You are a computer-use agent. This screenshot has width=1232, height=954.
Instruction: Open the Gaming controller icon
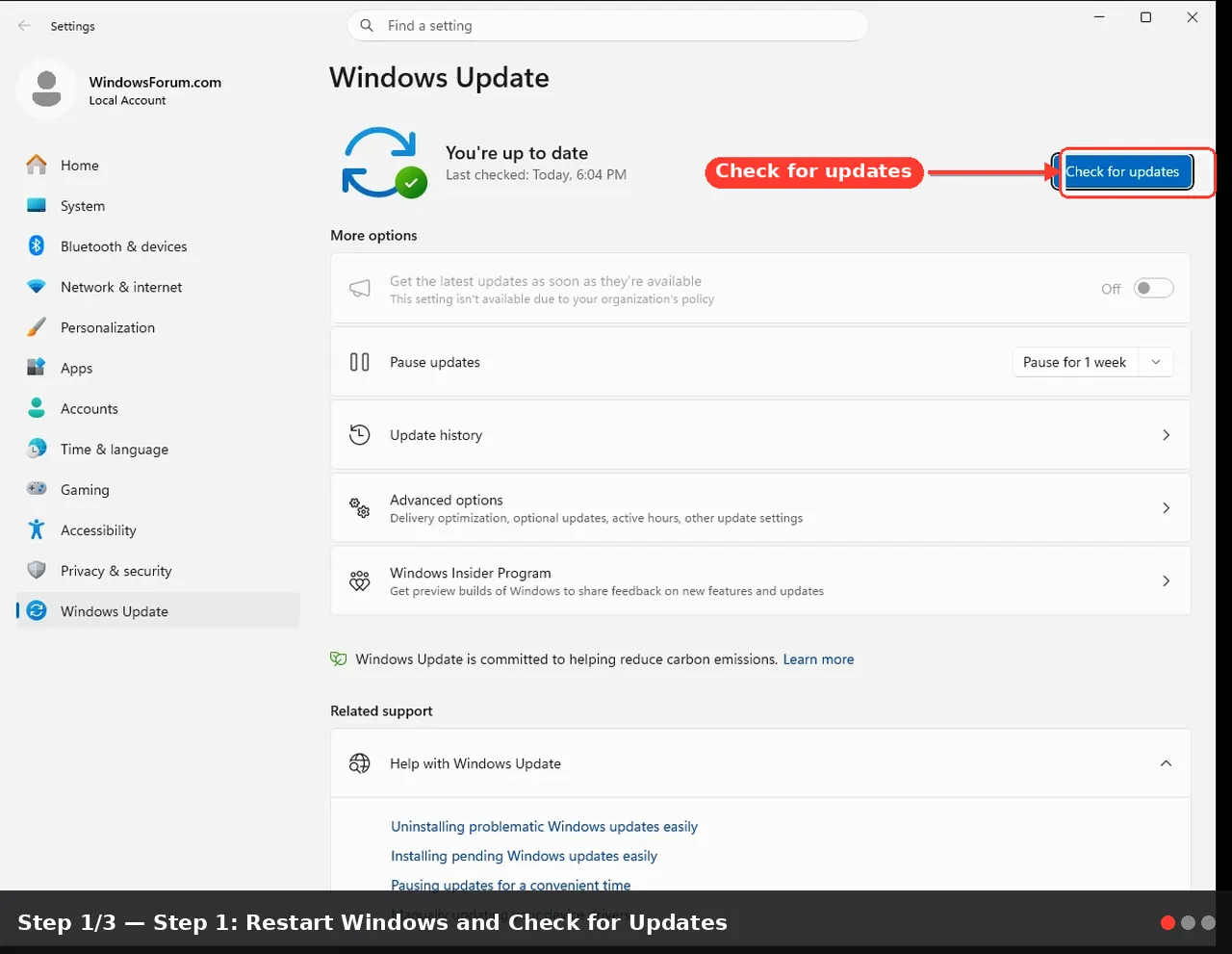pyautogui.click(x=37, y=489)
